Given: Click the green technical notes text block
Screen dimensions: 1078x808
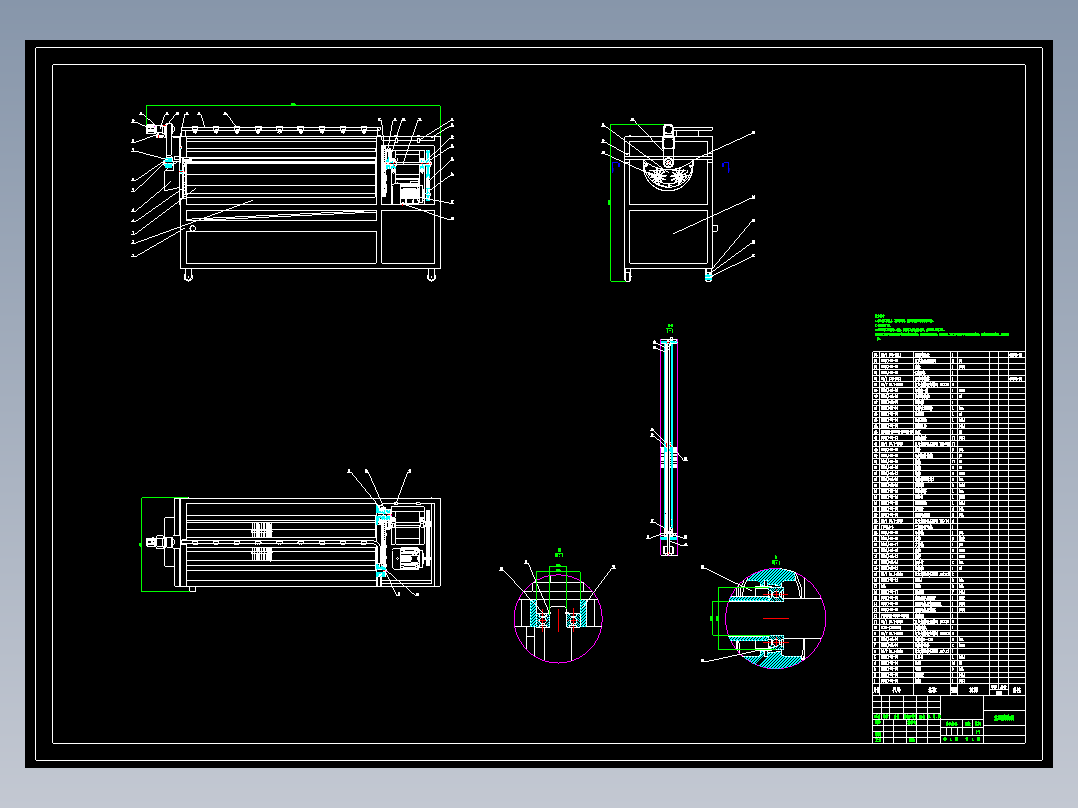Looking at the screenshot, I should (941, 327).
